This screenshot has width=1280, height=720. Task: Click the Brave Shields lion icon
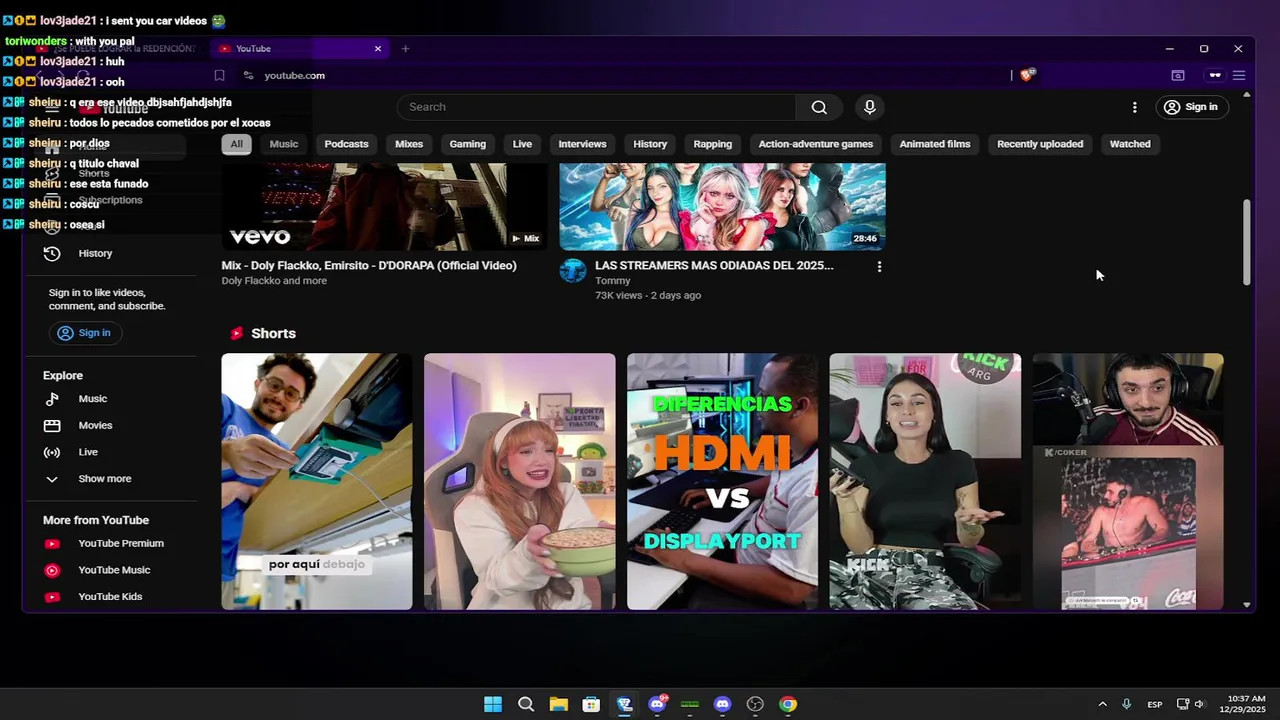pos(1028,75)
